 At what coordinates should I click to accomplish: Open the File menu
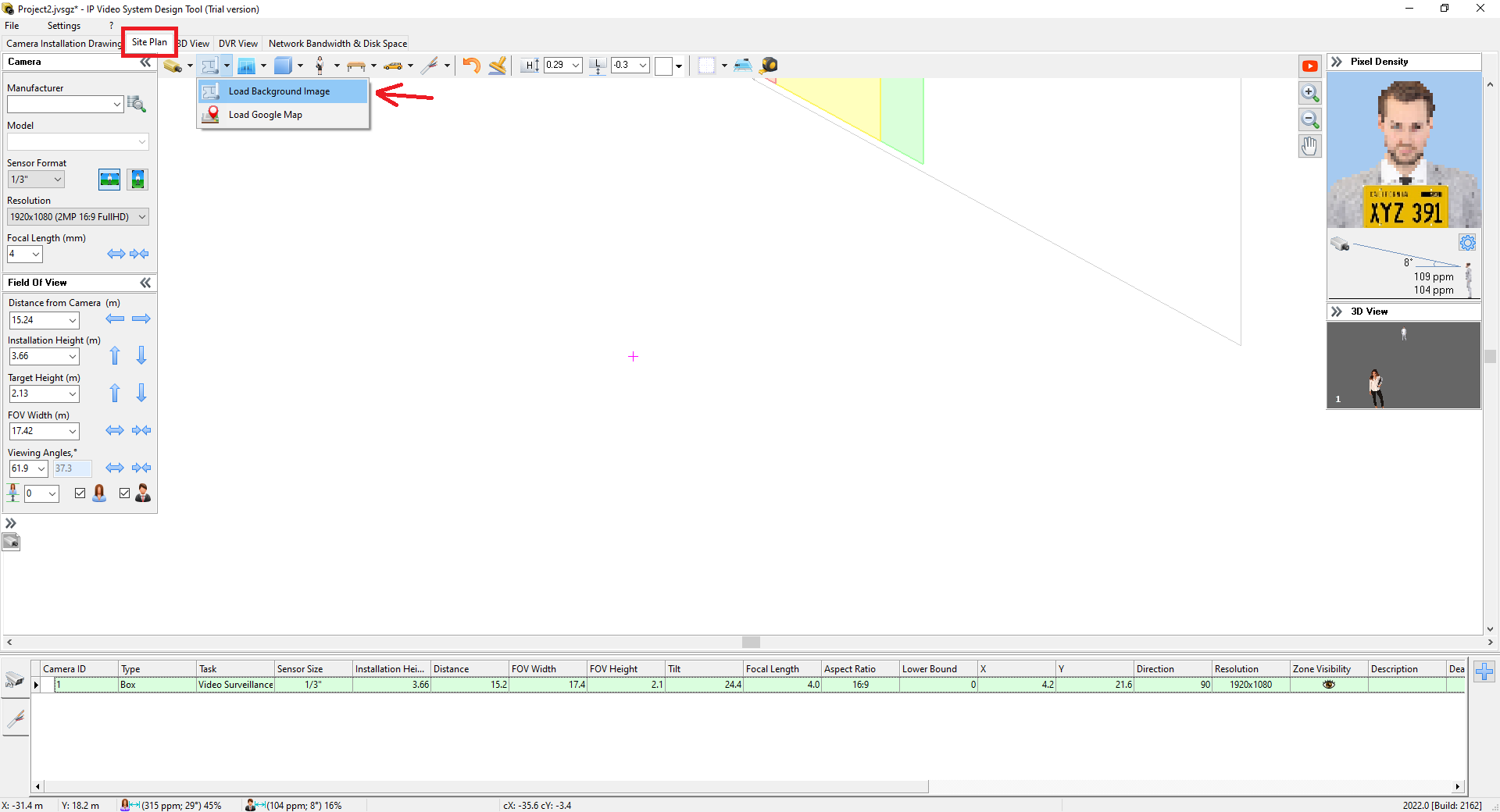point(12,26)
